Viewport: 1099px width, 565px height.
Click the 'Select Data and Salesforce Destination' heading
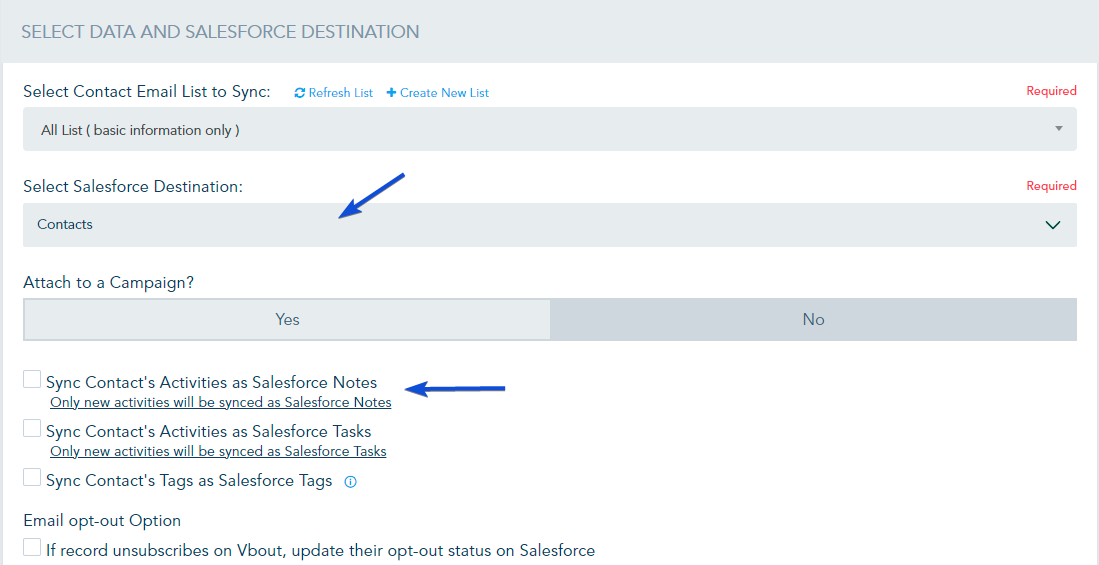point(221,32)
